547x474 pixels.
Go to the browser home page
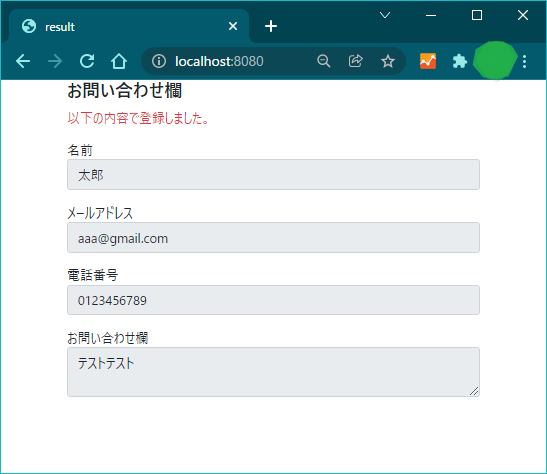click(x=119, y=61)
